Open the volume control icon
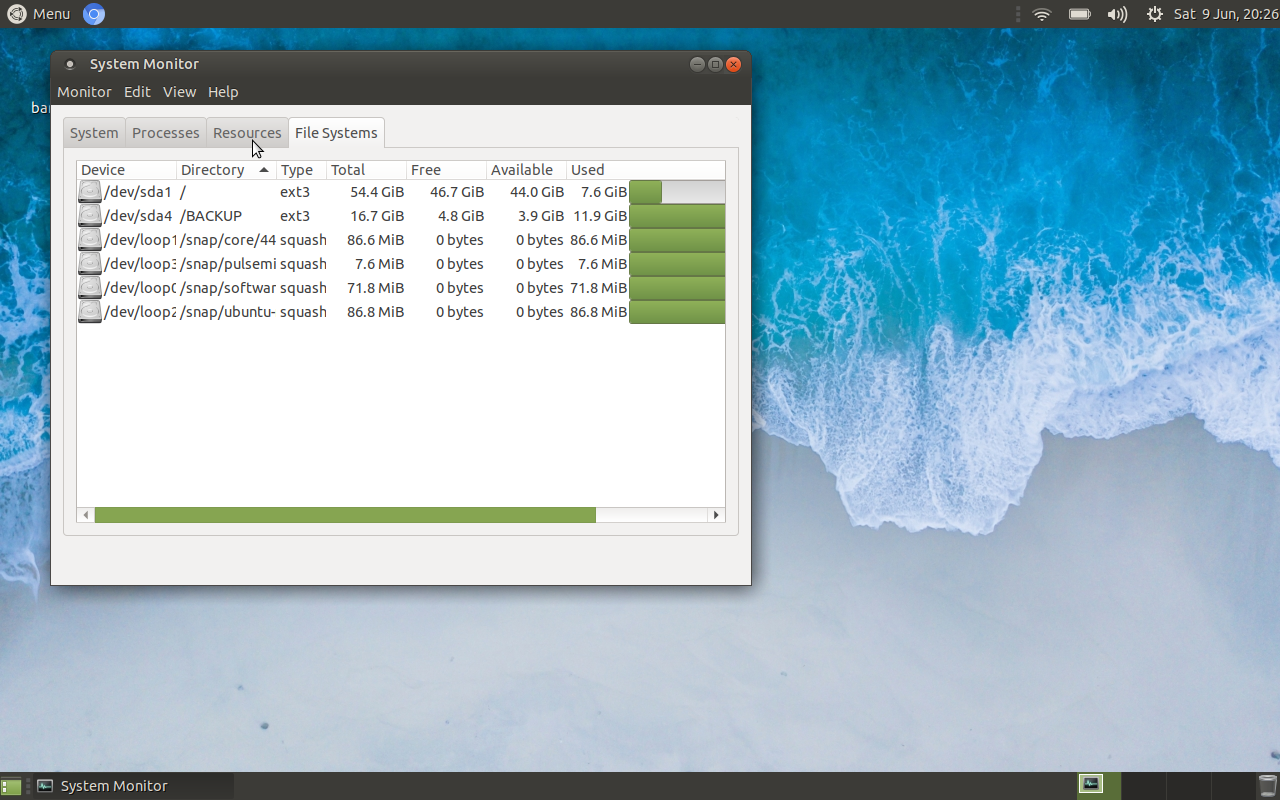 pyautogui.click(x=1117, y=14)
